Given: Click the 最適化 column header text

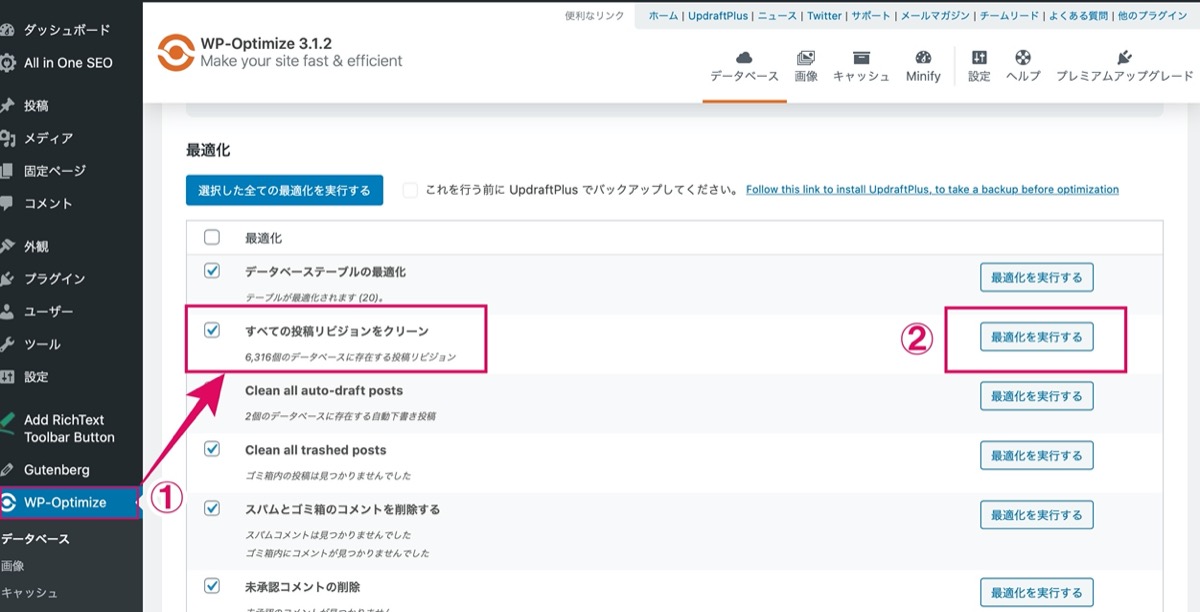Looking at the screenshot, I should 263,239.
